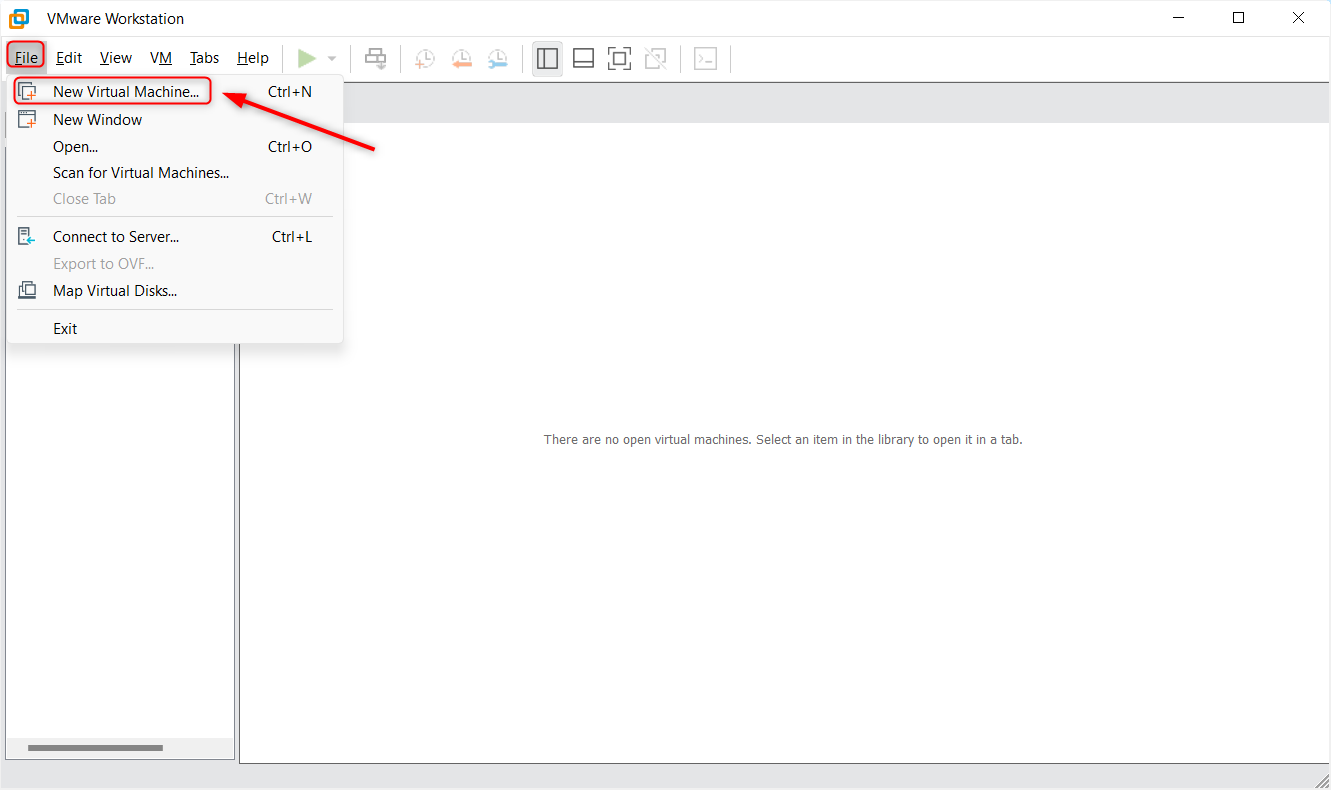Open the Edit menu

point(69,58)
